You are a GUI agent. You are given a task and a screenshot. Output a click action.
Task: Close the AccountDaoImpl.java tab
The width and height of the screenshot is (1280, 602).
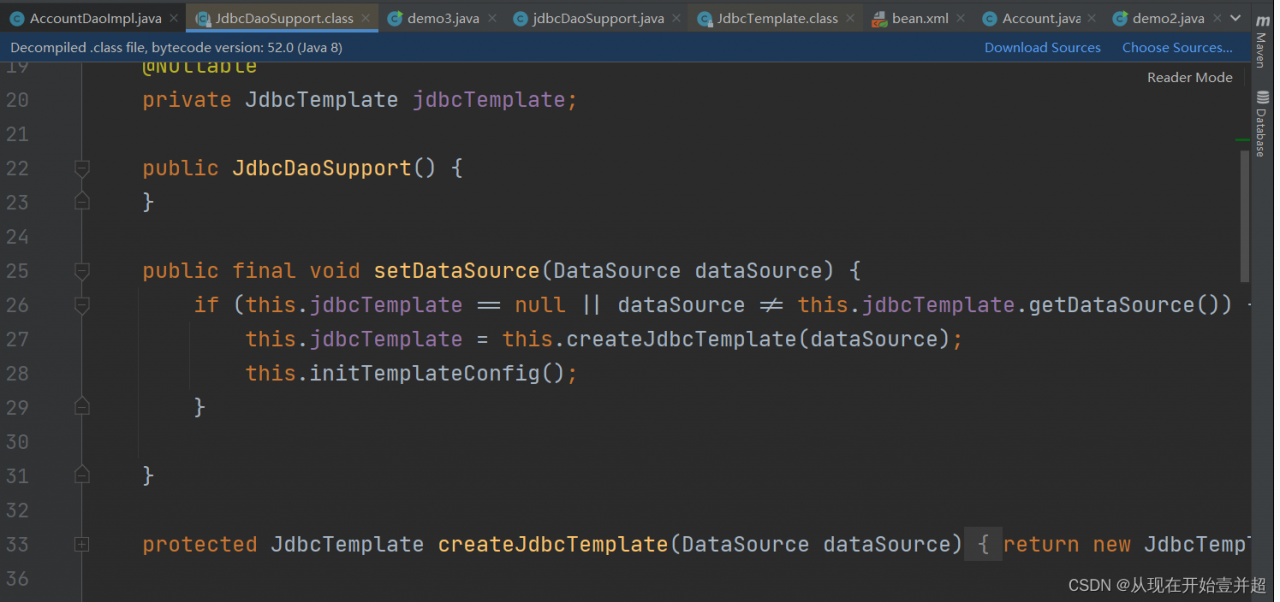172,19
